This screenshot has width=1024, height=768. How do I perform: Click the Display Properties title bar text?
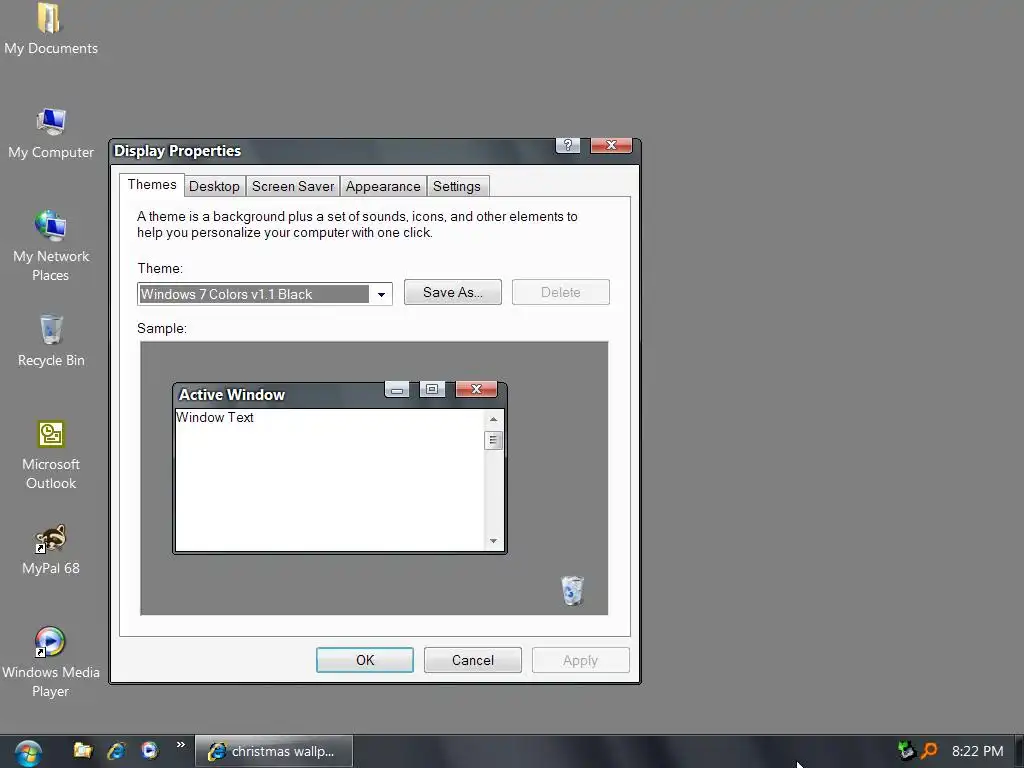[177, 151]
